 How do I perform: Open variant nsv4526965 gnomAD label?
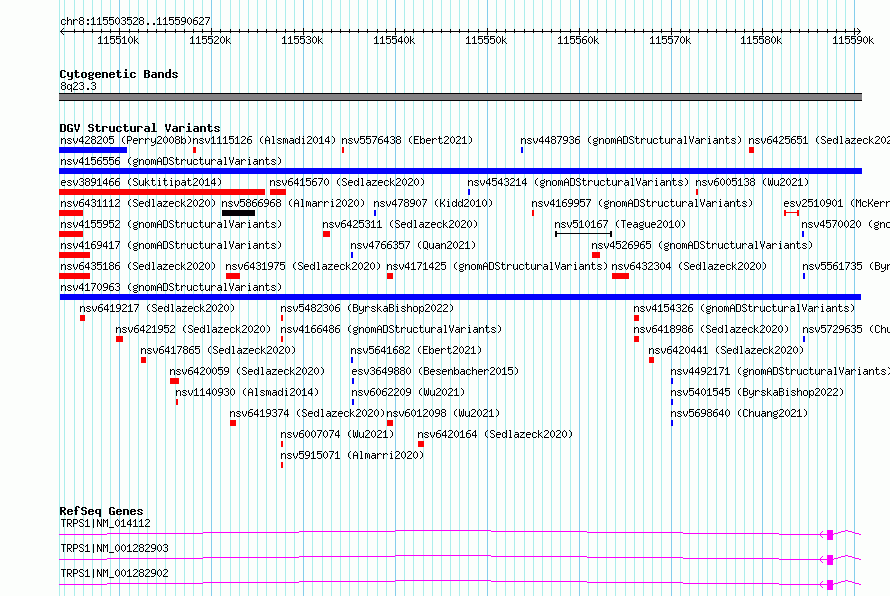(702, 245)
